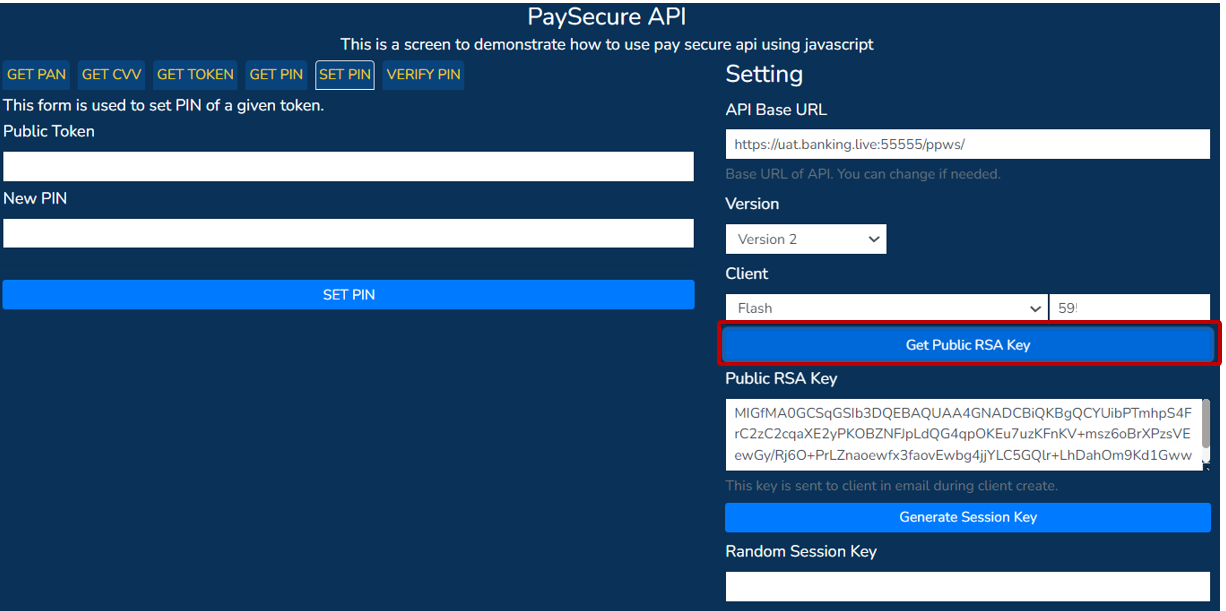The height and width of the screenshot is (611, 1226).
Task: Click Get Public RSA Key button
Action: 968,345
